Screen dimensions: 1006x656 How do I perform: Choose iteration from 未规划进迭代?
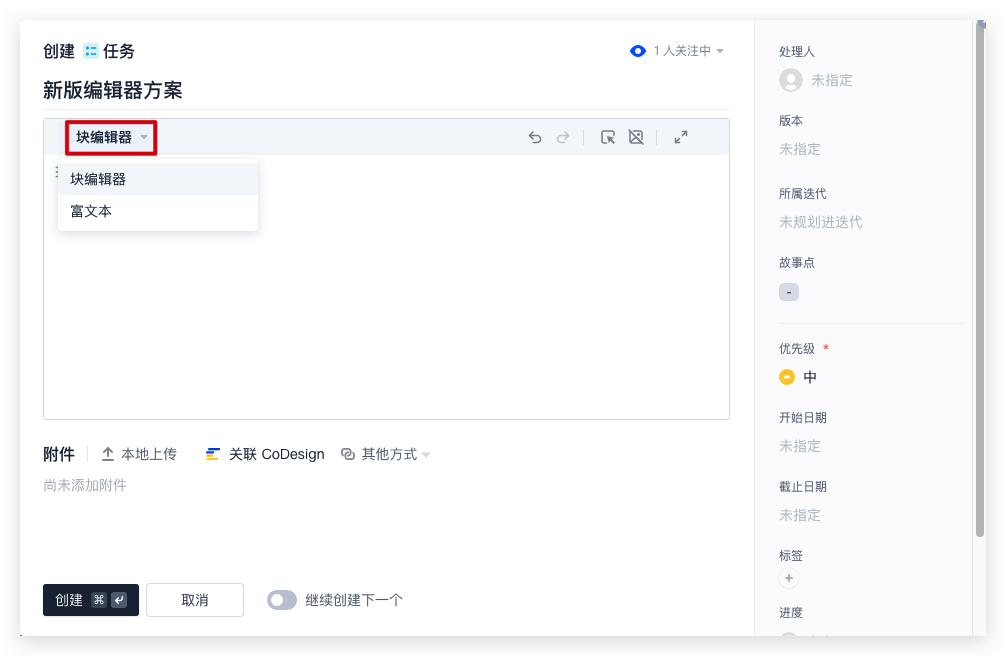click(820, 222)
